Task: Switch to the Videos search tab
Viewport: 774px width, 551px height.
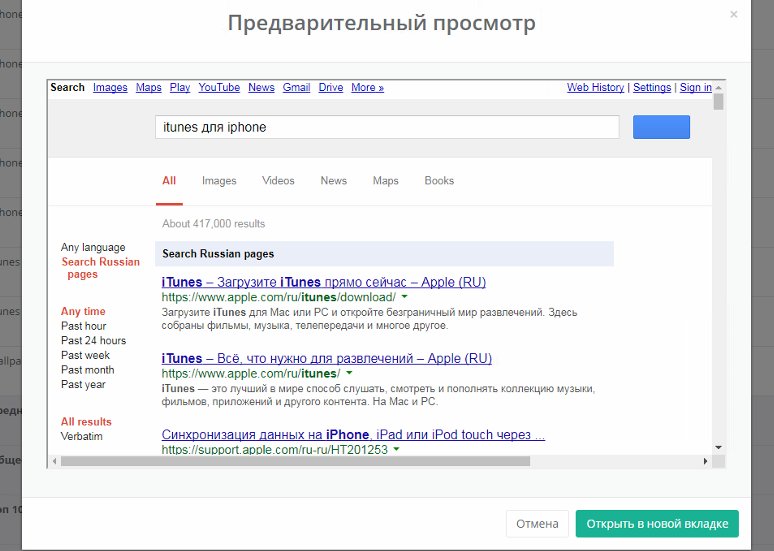Action: 278,181
